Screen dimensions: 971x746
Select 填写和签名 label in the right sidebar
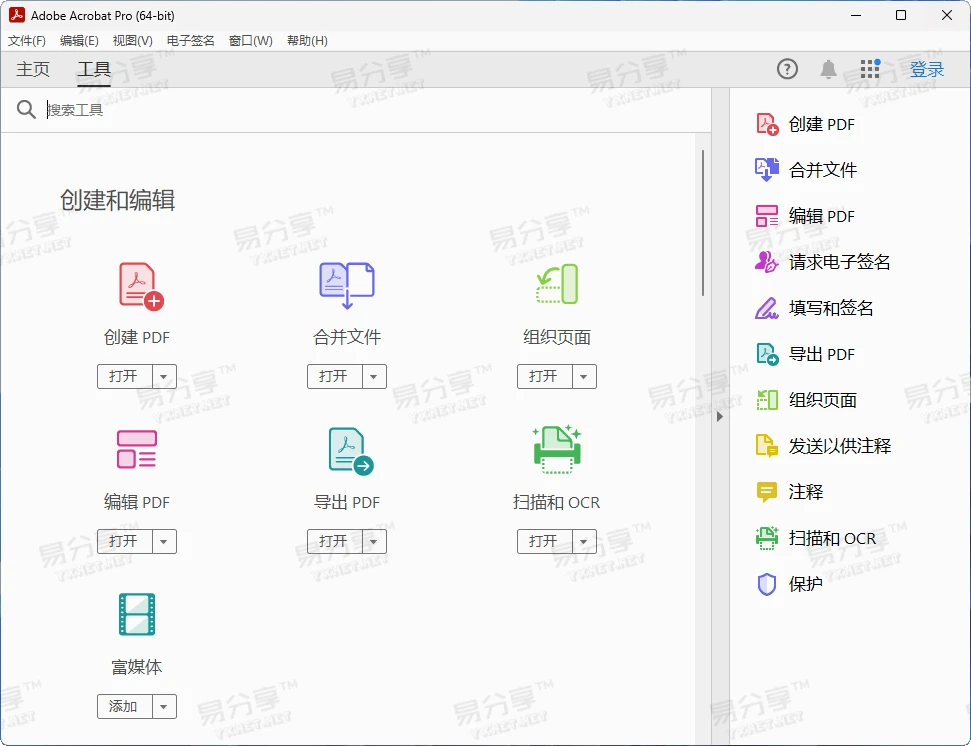click(831, 308)
